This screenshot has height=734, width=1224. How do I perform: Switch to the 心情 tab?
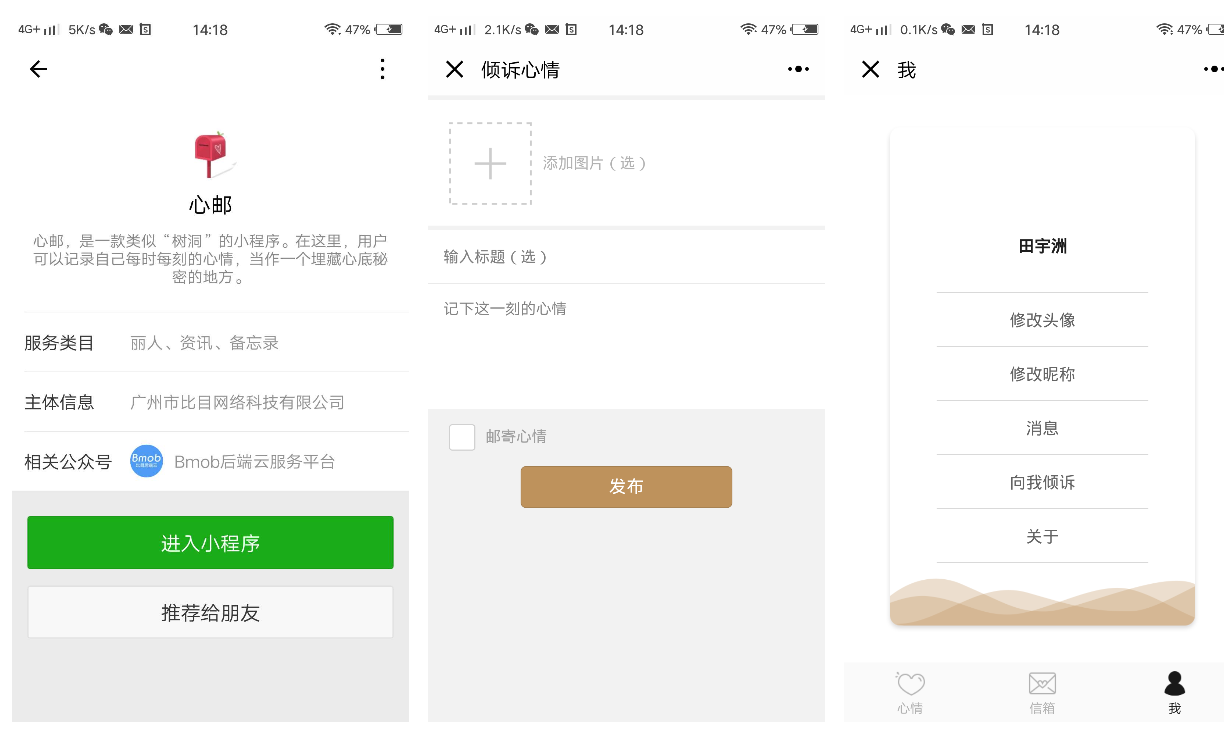click(910, 693)
